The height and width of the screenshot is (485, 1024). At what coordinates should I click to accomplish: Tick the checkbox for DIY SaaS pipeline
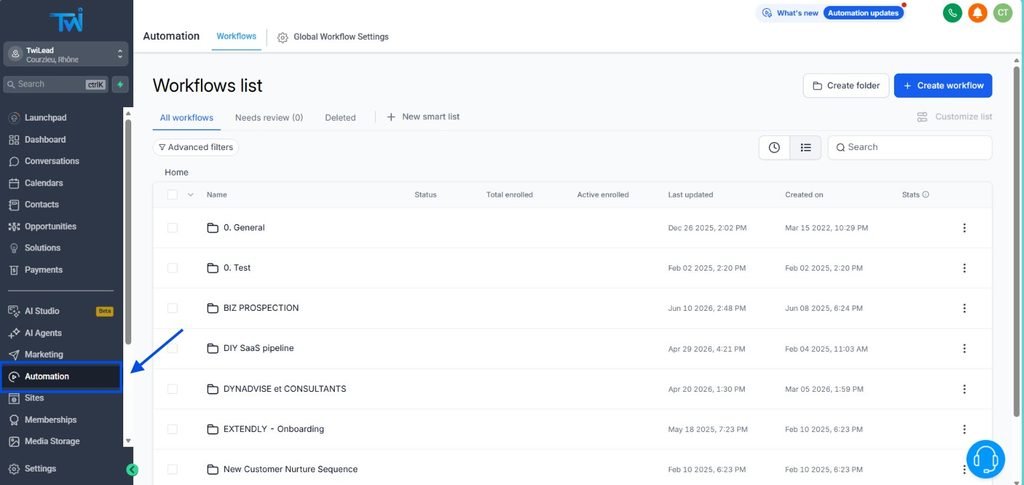tap(172, 349)
